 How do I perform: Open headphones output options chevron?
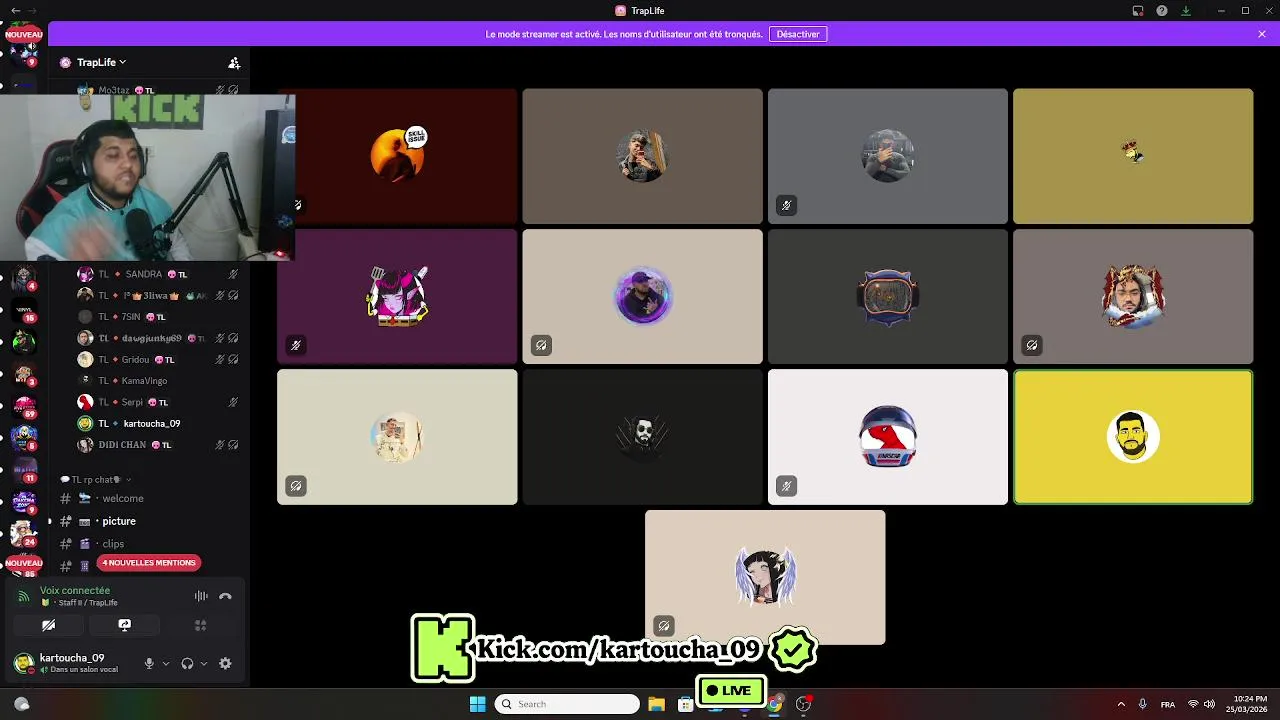(x=204, y=663)
